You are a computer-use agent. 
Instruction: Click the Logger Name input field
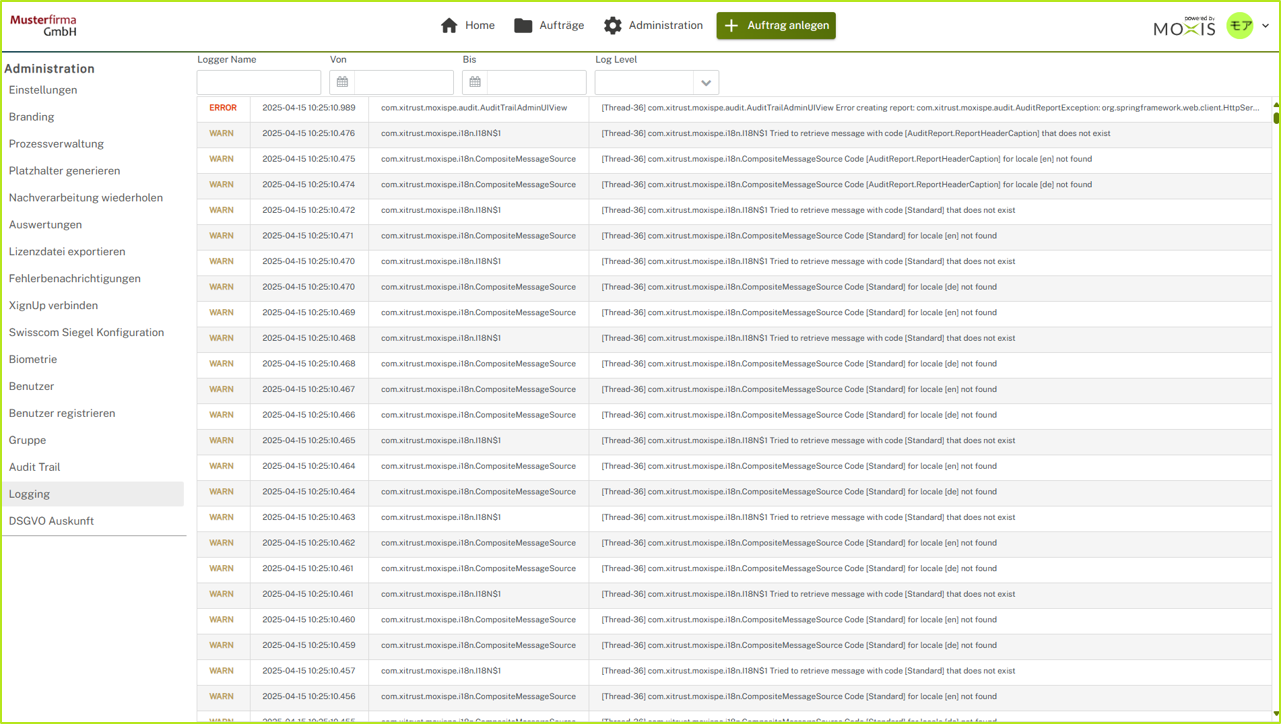(257, 82)
